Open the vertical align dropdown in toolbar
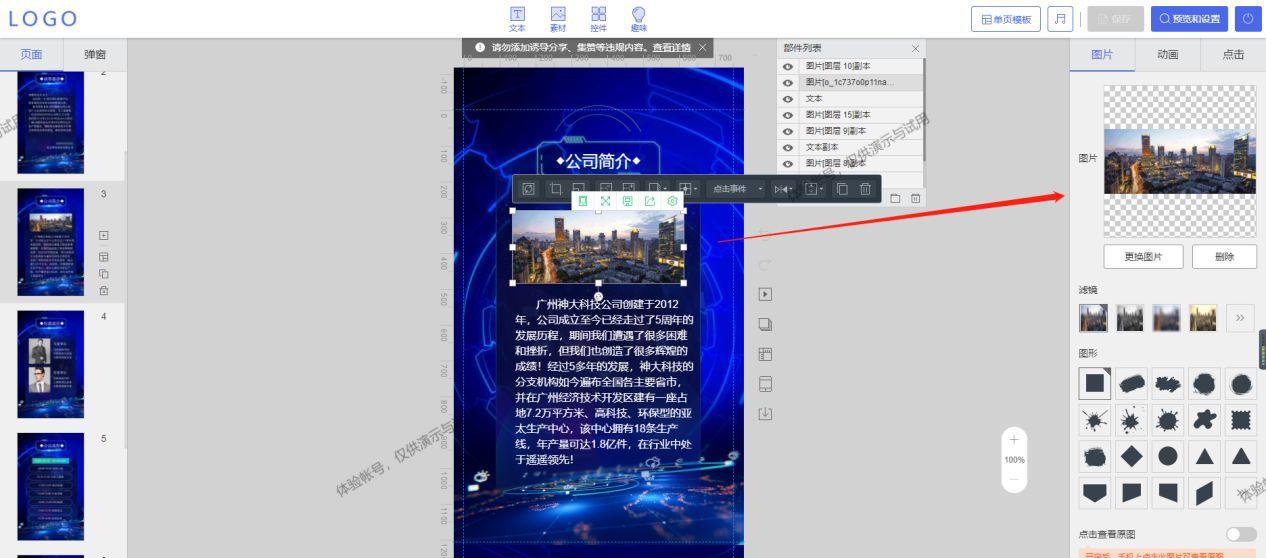The width and height of the screenshot is (1266, 558). tap(816, 189)
